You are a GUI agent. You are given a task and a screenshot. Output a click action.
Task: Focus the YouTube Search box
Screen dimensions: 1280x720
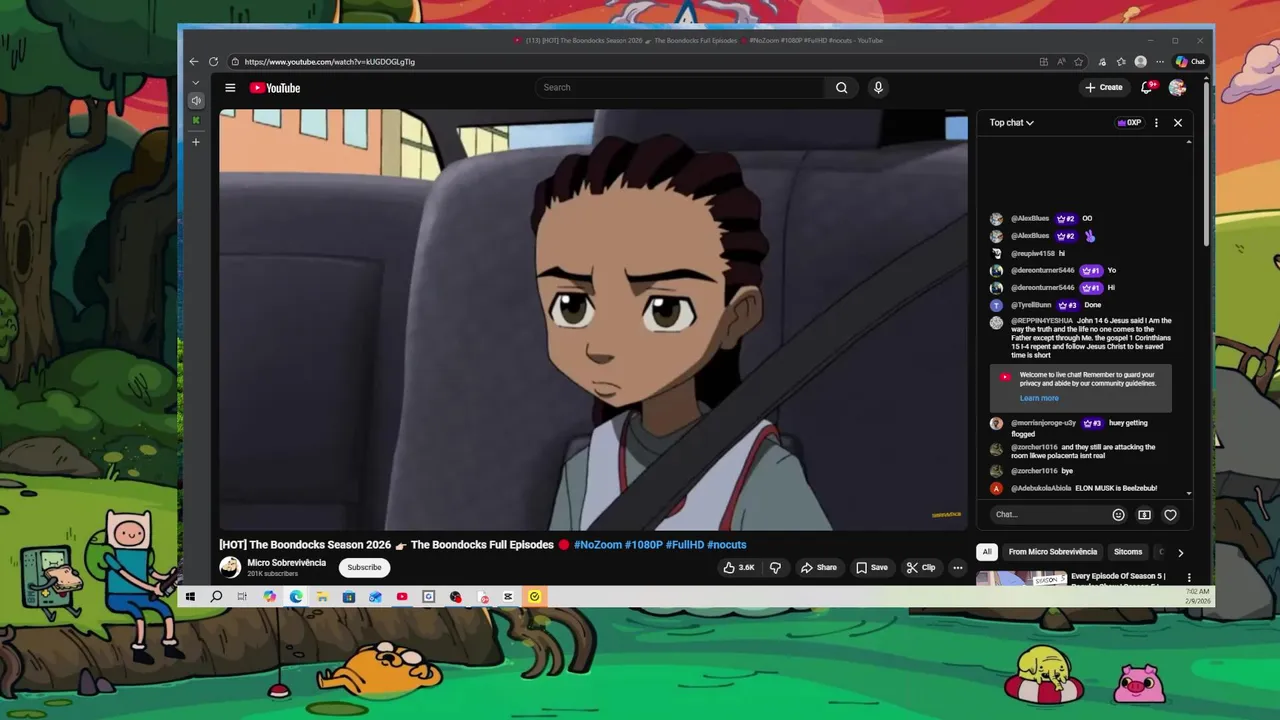pos(681,88)
